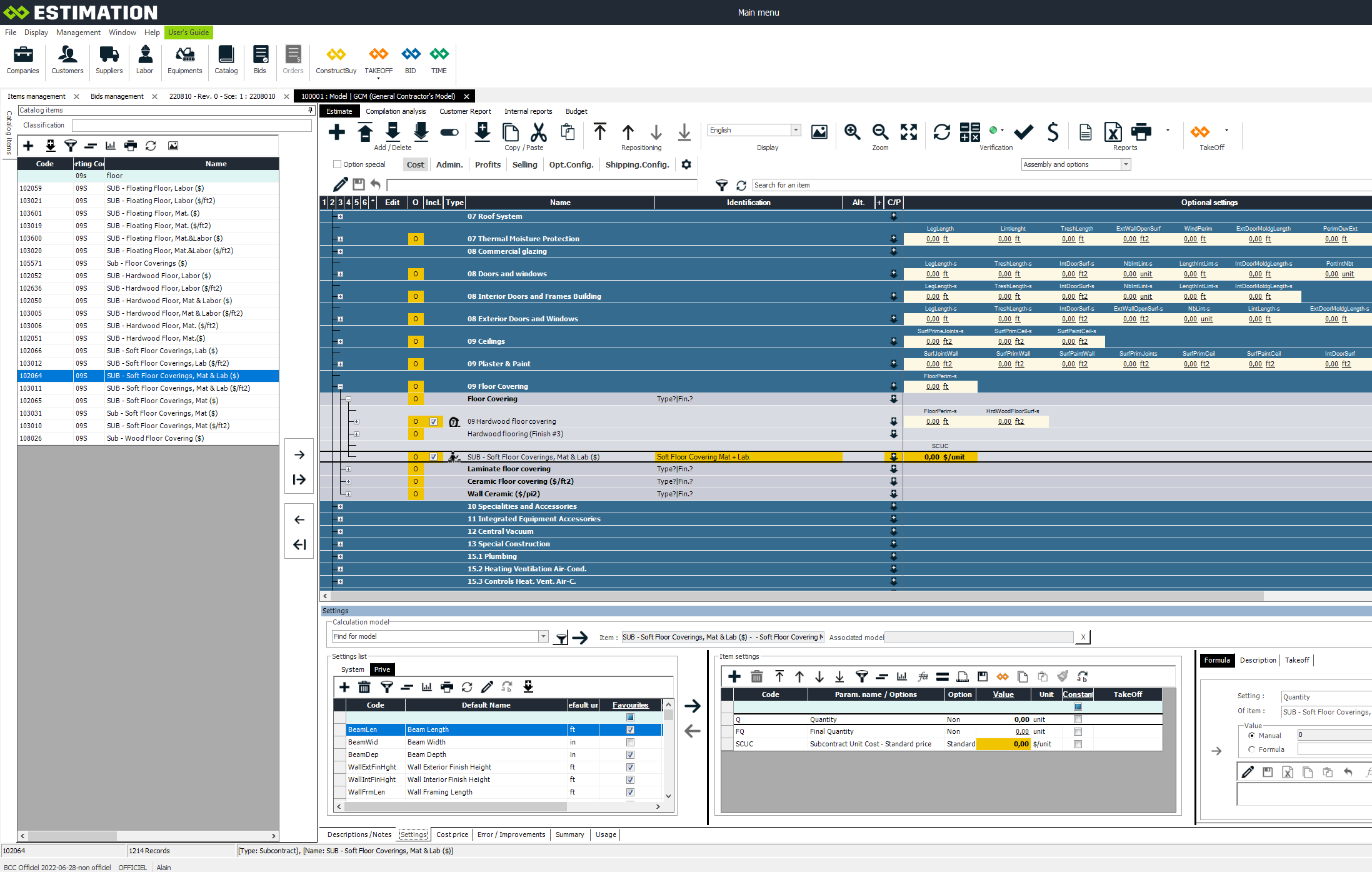Image resolution: width=1372 pixels, height=872 pixels.
Task: Open the English language dropdown
Action: (796, 130)
